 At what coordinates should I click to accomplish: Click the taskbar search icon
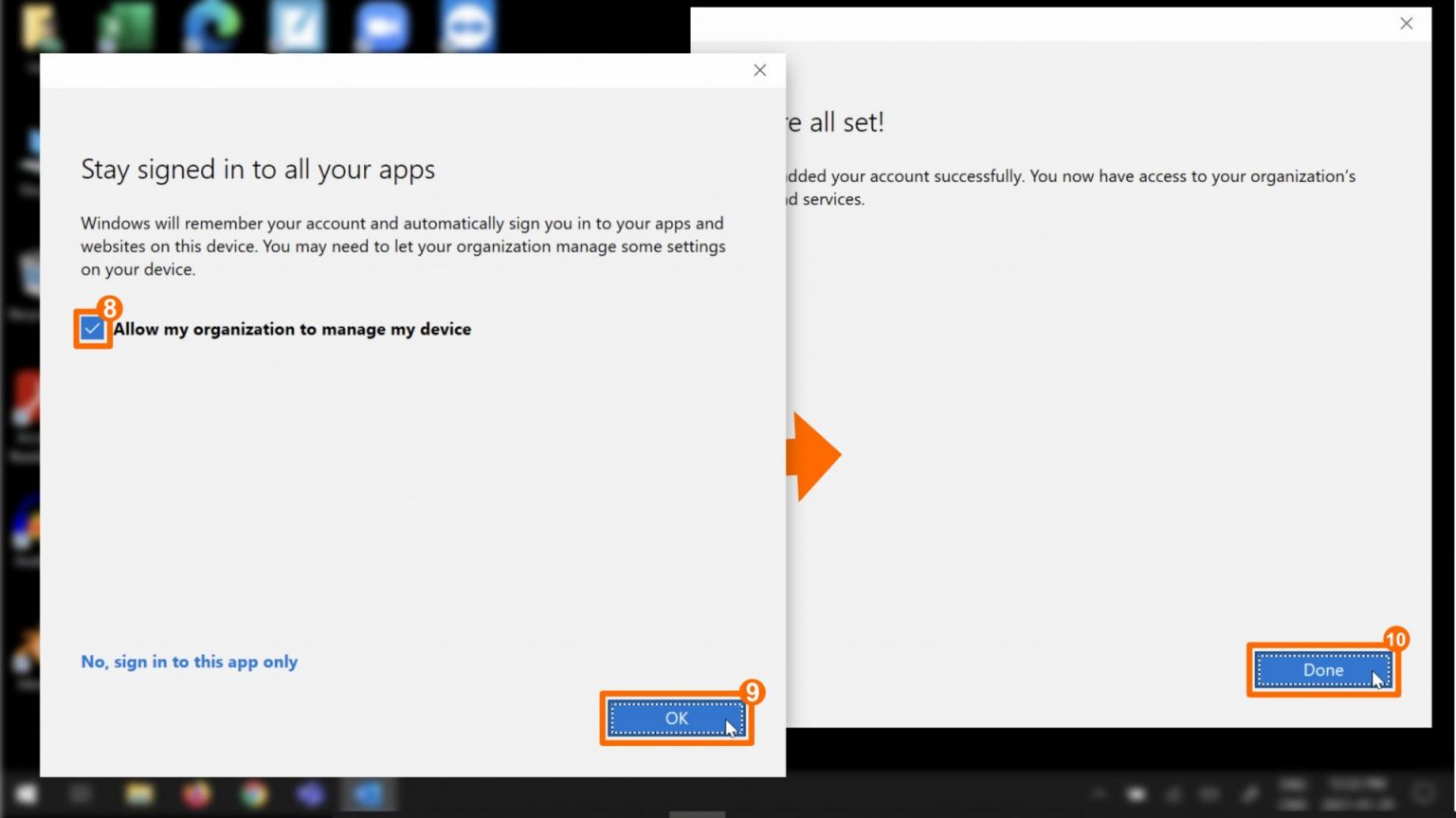pos(82,794)
